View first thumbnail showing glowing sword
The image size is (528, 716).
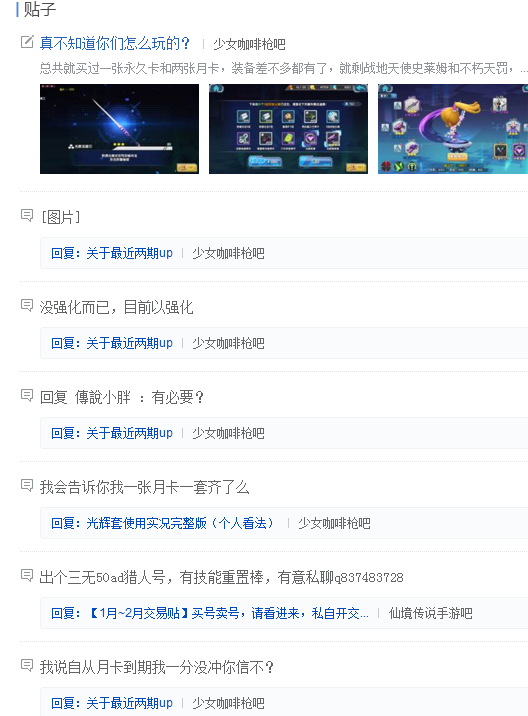pos(119,129)
